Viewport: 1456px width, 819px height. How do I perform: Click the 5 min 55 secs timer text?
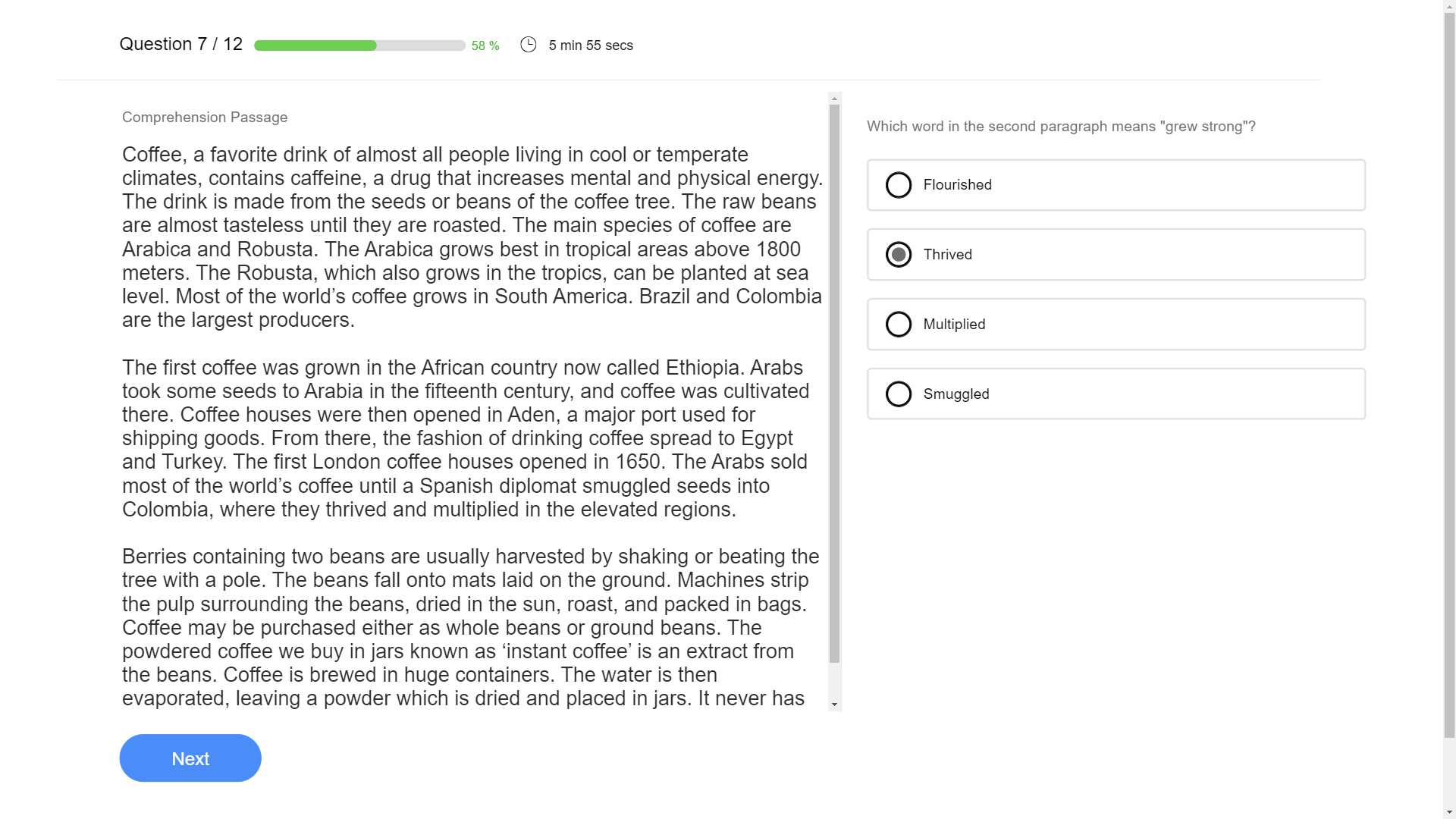[591, 45]
